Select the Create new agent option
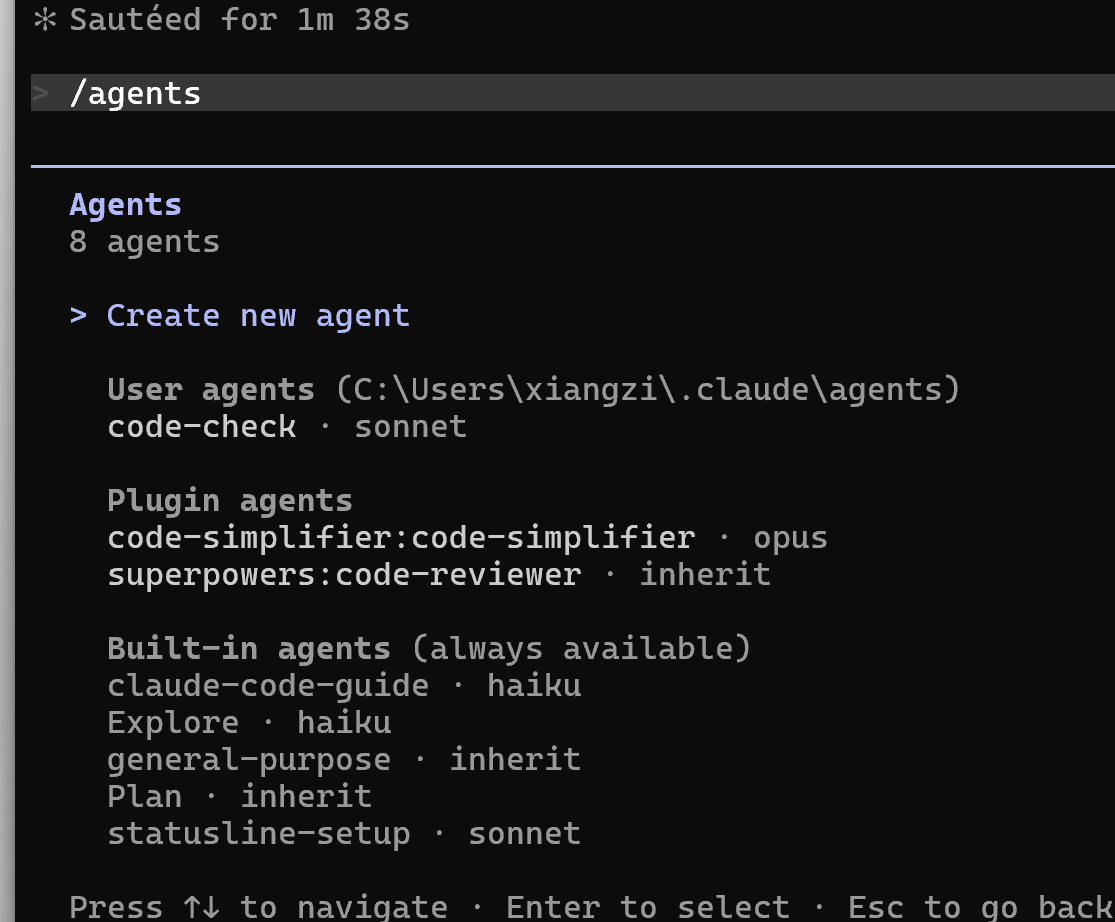Screen dimensions: 1115x922 point(258,316)
